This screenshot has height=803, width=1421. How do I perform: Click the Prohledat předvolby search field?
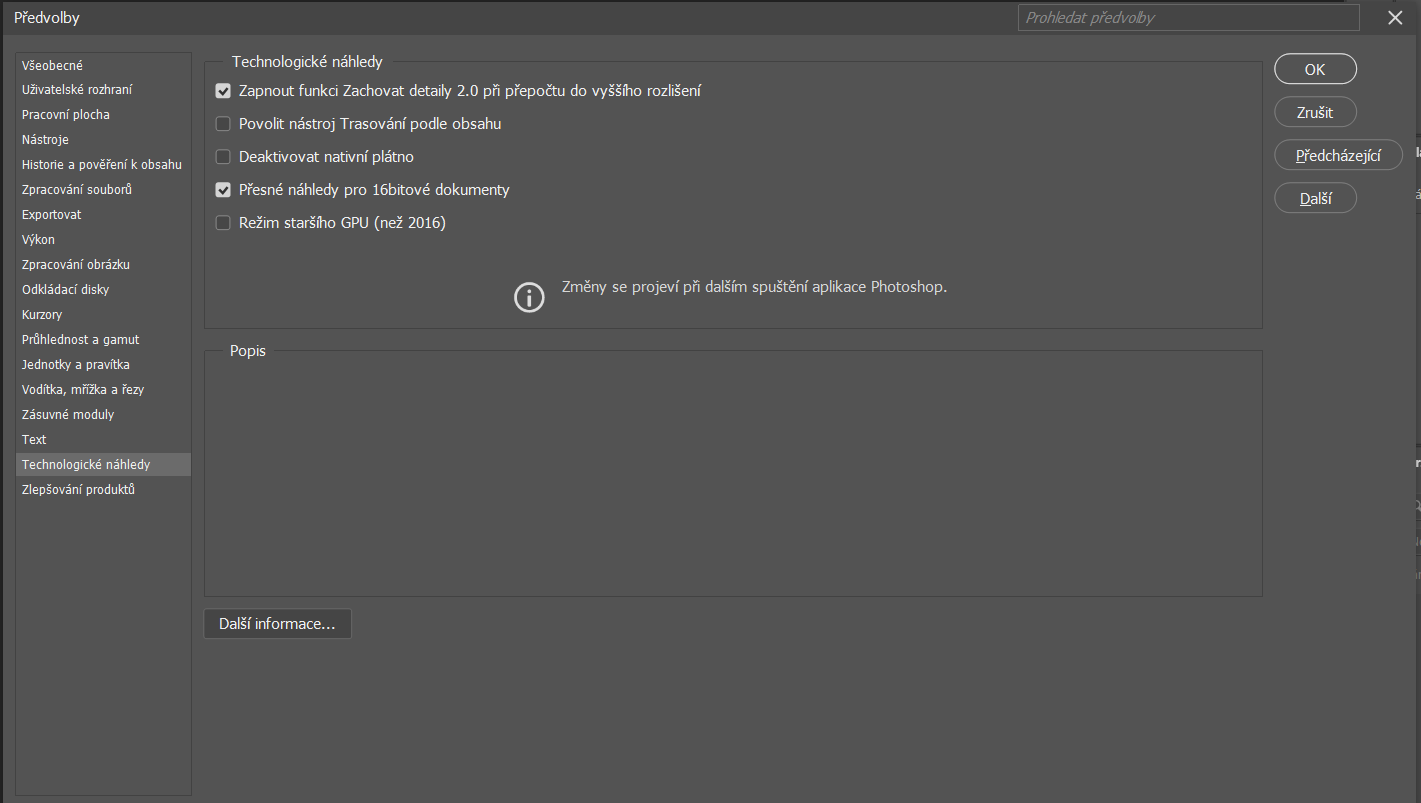coord(1188,18)
